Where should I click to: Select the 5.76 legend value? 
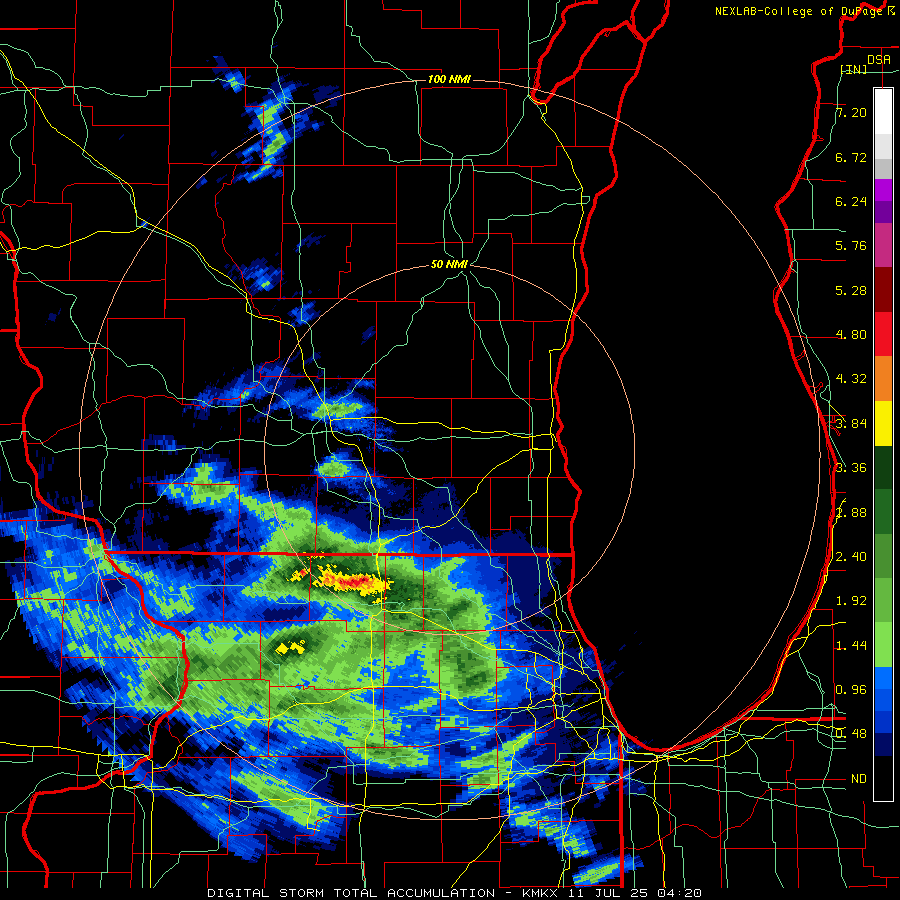click(x=851, y=246)
